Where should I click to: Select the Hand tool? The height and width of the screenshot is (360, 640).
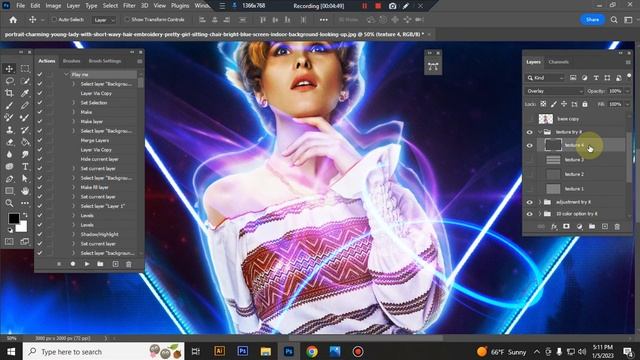[25, 191]
